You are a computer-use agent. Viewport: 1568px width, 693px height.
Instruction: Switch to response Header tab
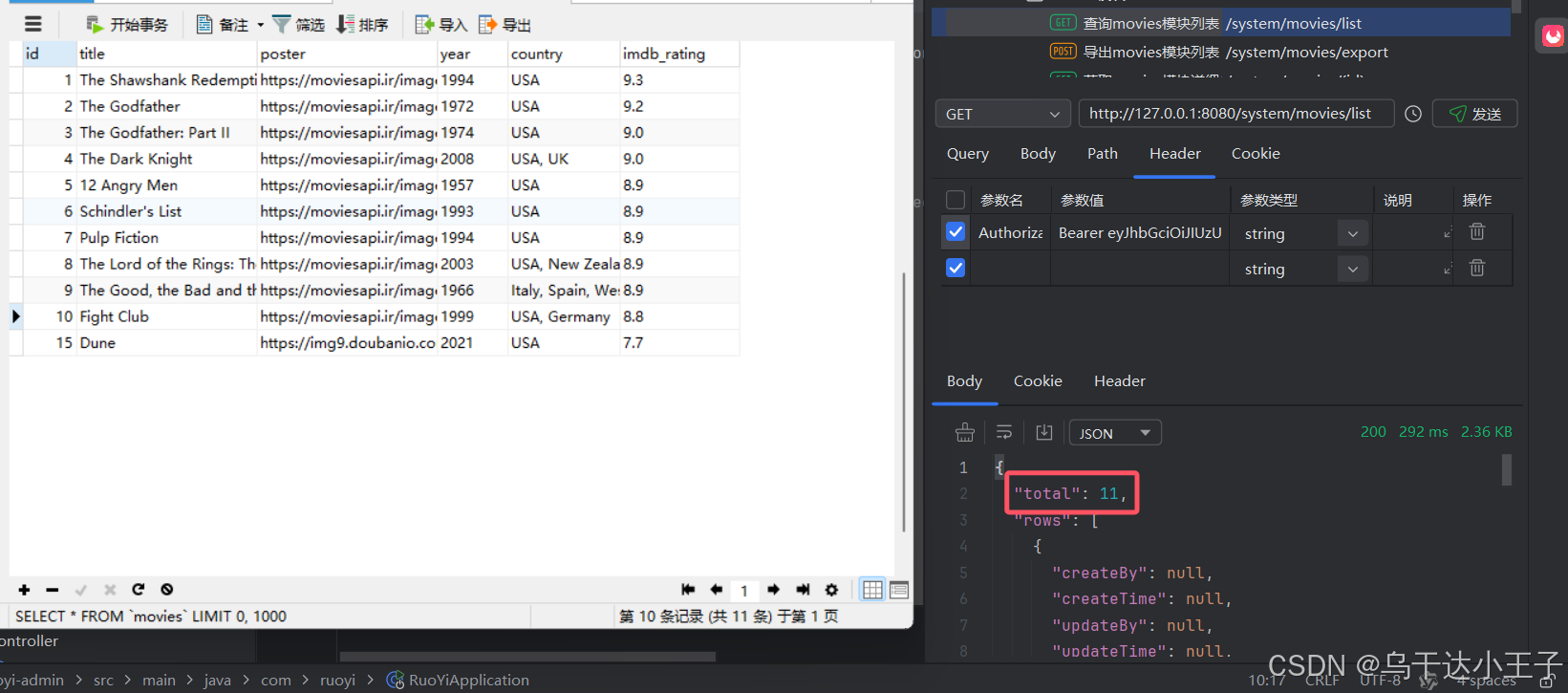pos(1120,381)
